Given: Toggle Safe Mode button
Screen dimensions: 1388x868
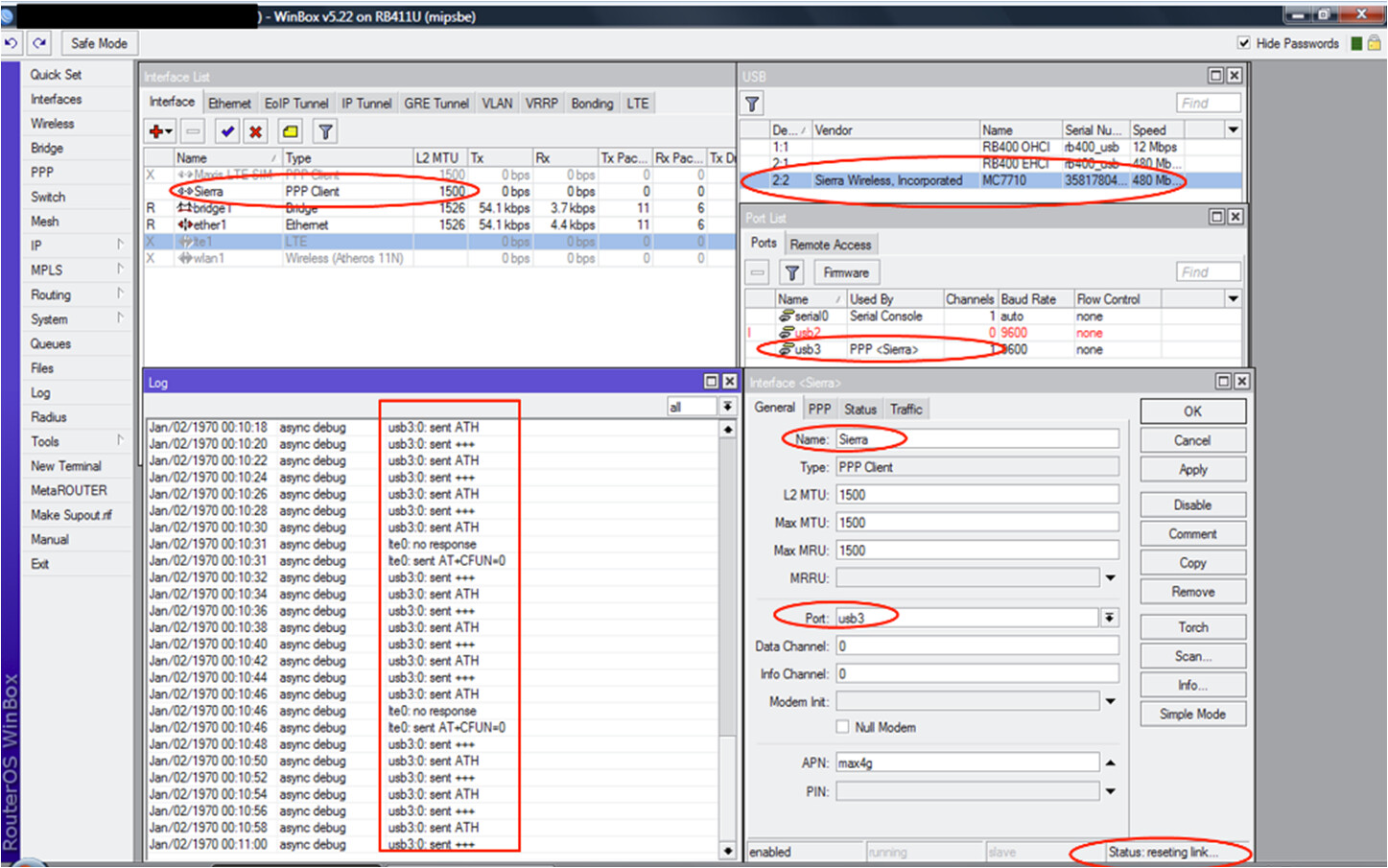Looking at the screenshot, I should (x=99, y=43).
